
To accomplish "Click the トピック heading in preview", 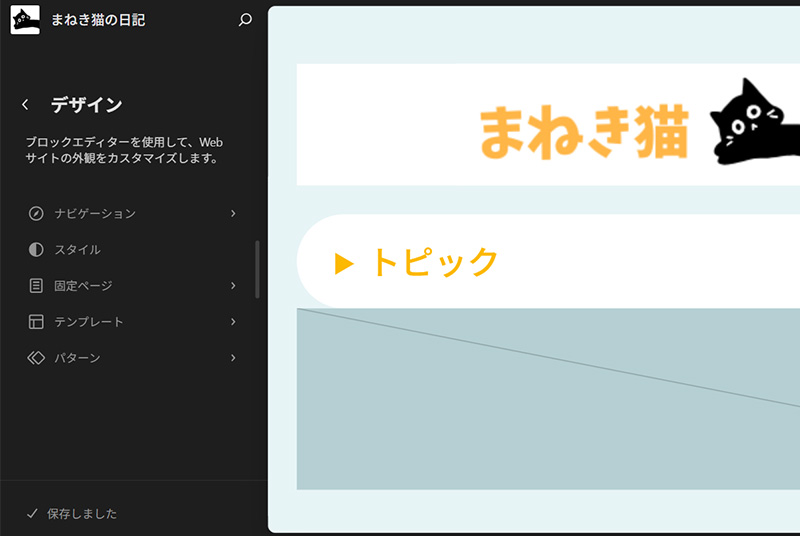I will (434, 262).
